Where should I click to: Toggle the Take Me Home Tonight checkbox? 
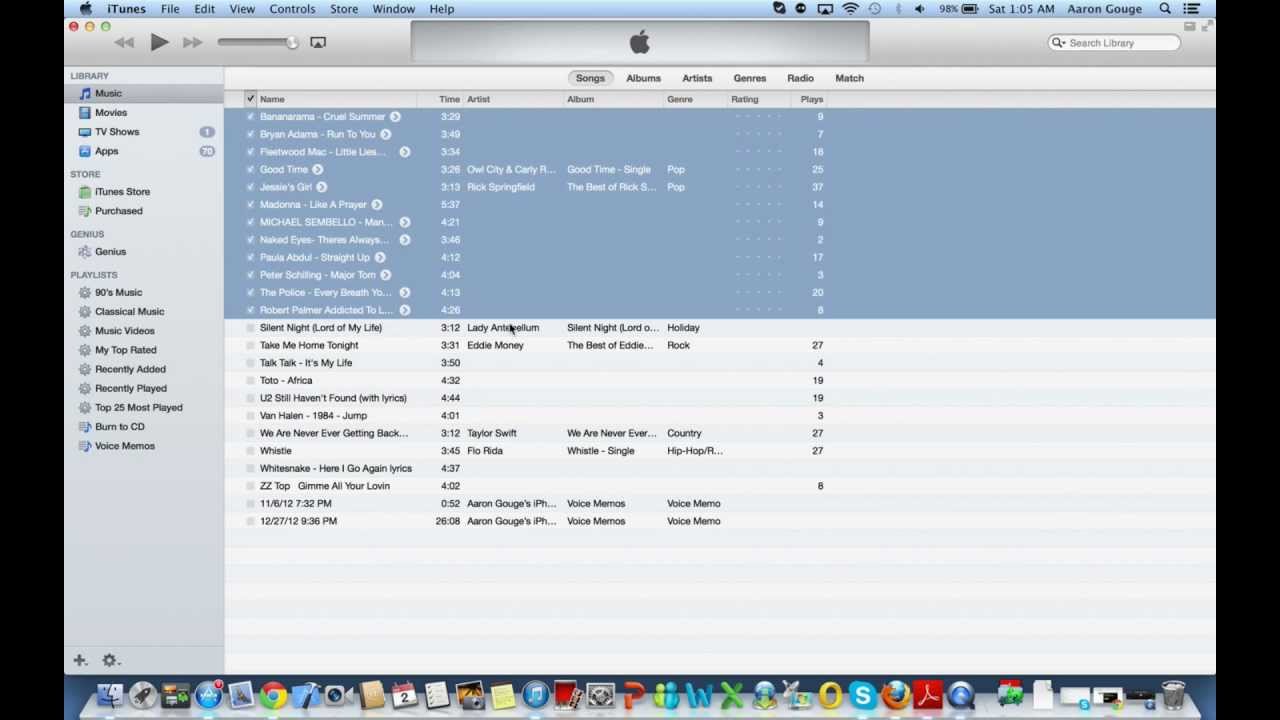pos(250,345)
